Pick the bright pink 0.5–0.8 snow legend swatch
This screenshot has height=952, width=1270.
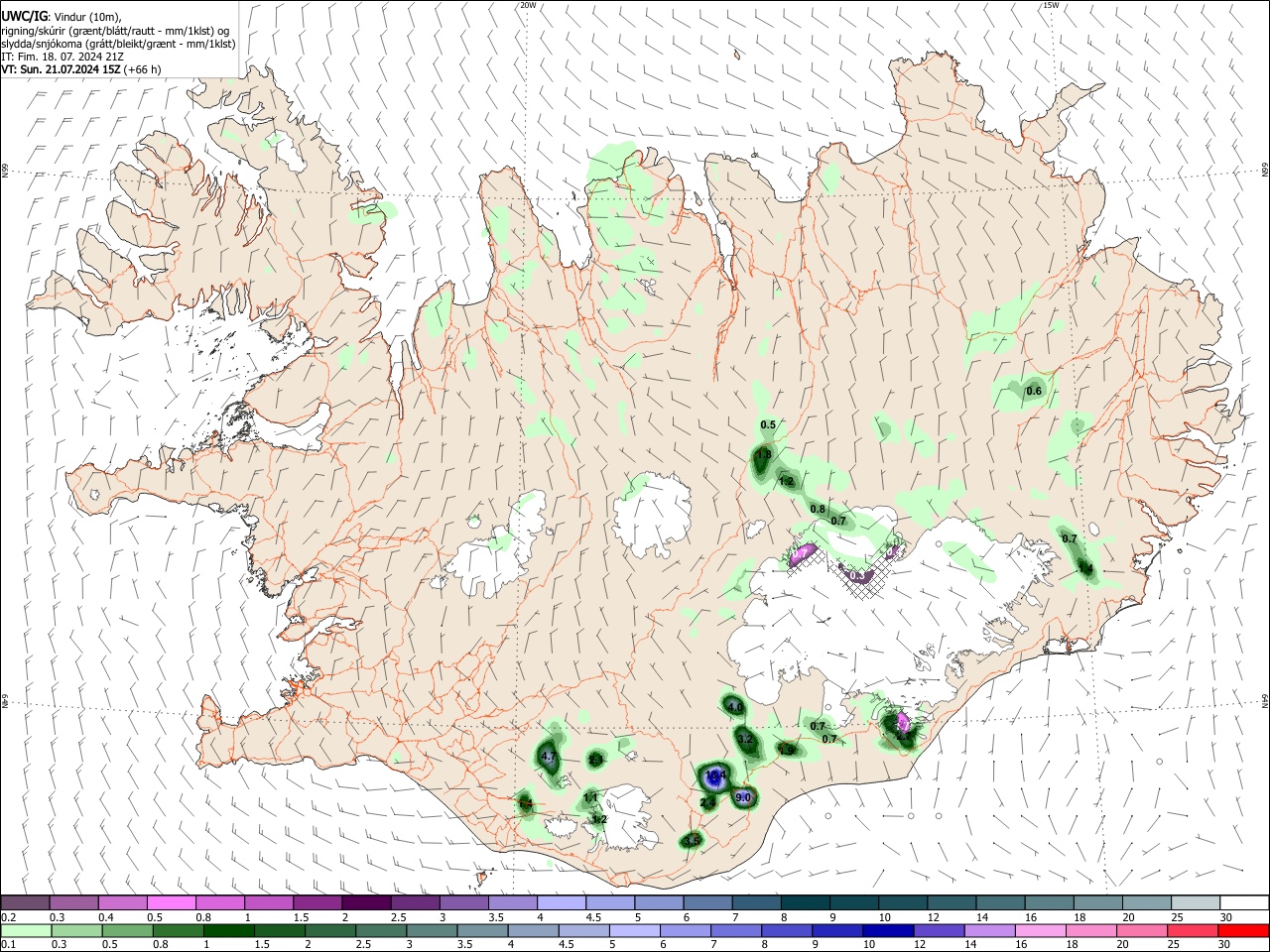(x=171, y=903)
